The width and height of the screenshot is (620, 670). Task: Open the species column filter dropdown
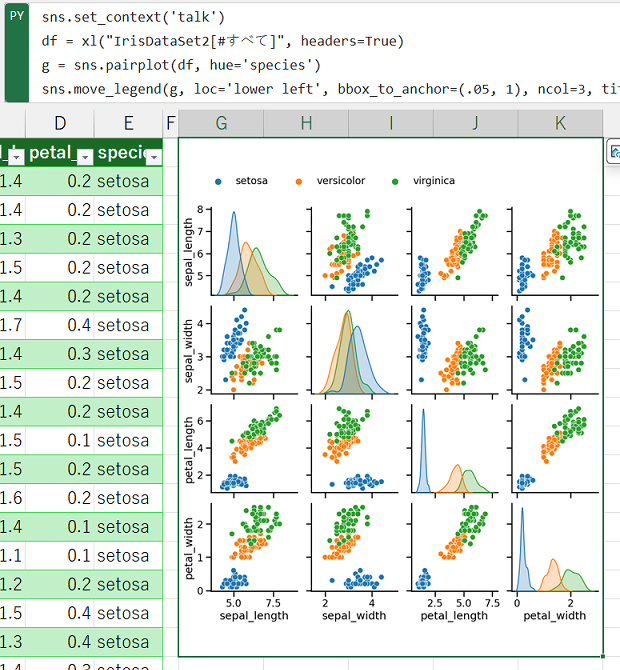coord(154,157)
